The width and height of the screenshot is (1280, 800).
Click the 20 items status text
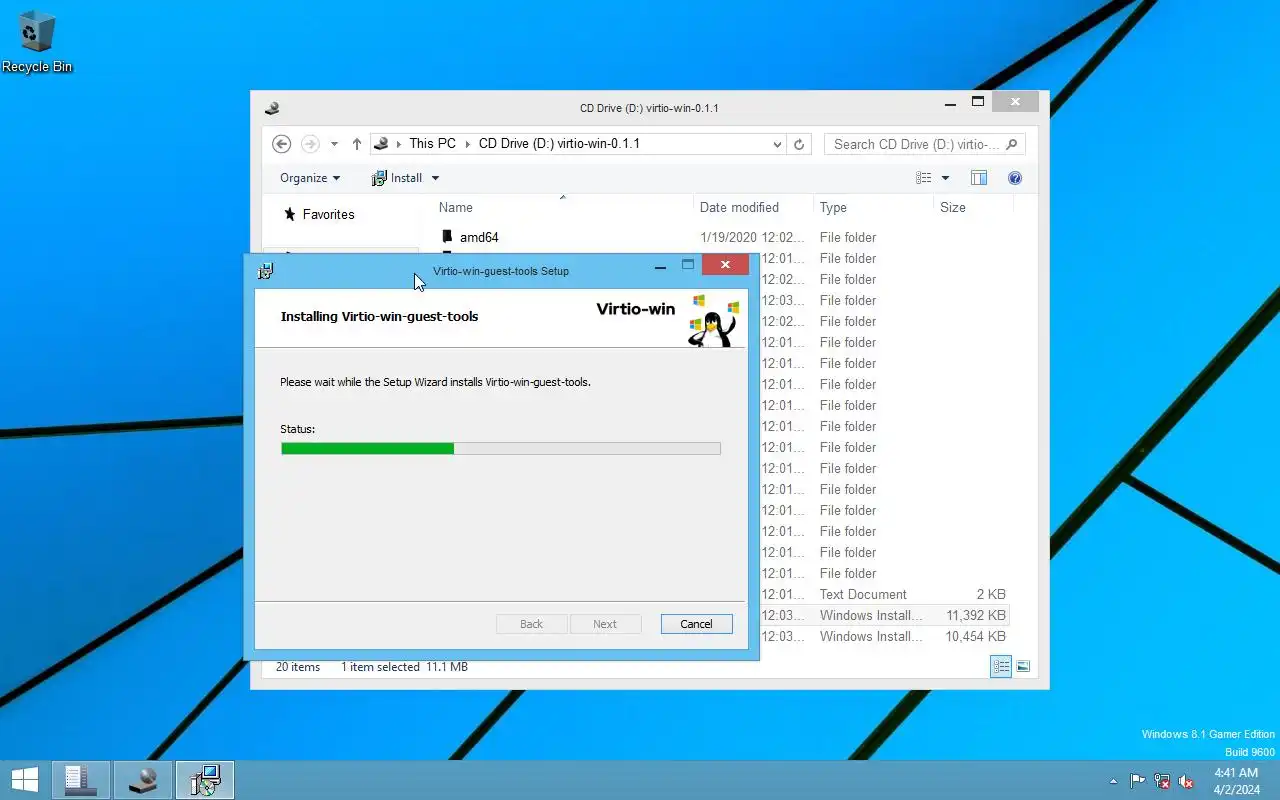coord(298,667)
